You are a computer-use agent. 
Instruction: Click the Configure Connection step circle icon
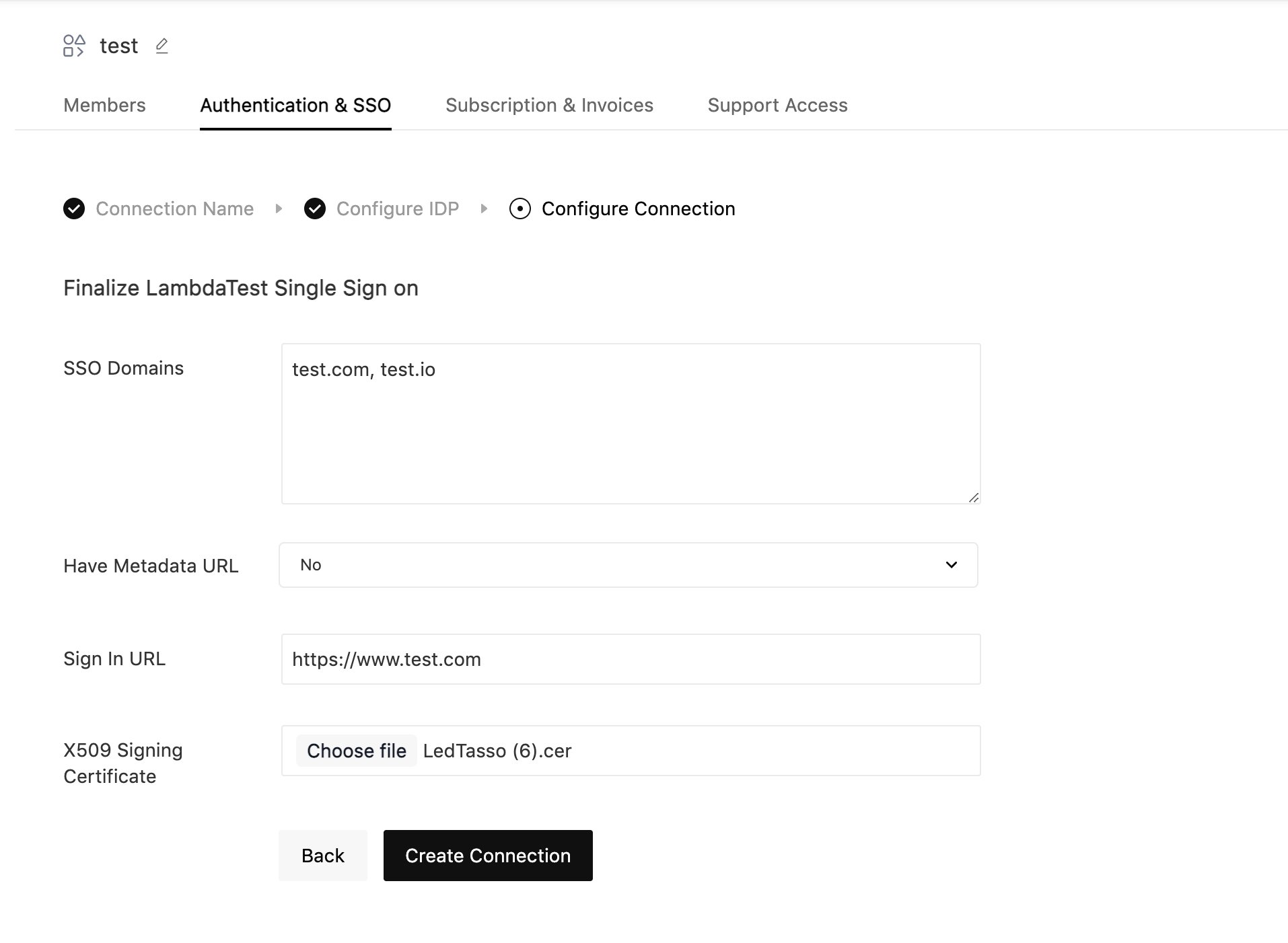tap(520, 209)
